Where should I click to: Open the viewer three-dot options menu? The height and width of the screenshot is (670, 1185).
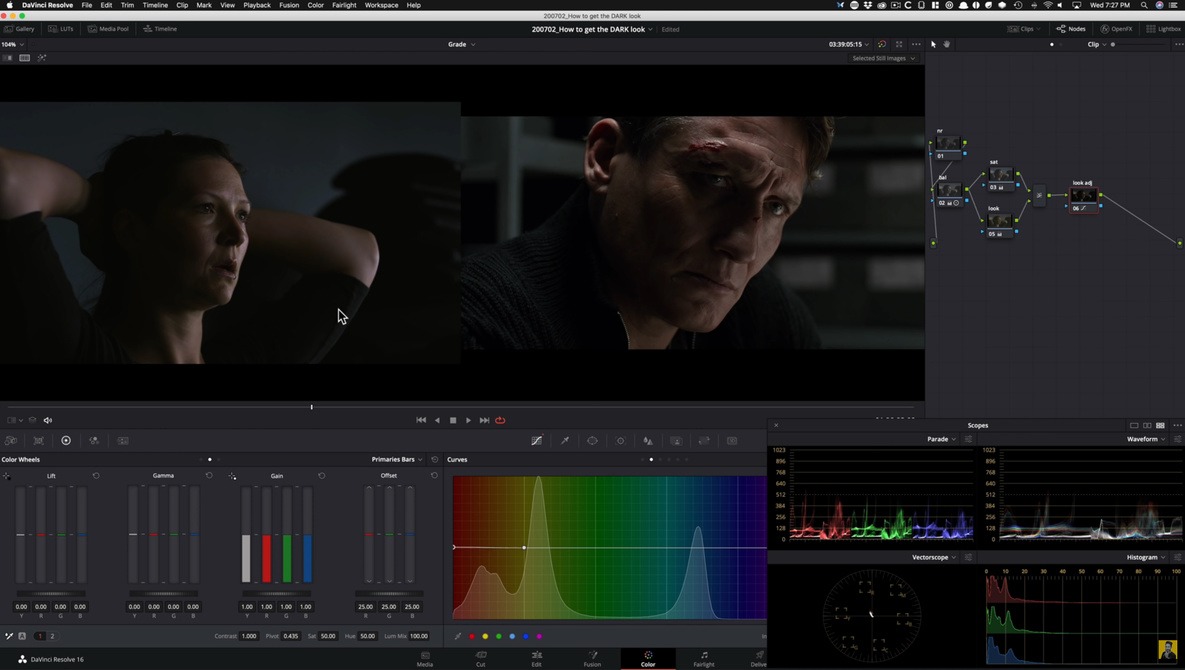click(916, 45)
